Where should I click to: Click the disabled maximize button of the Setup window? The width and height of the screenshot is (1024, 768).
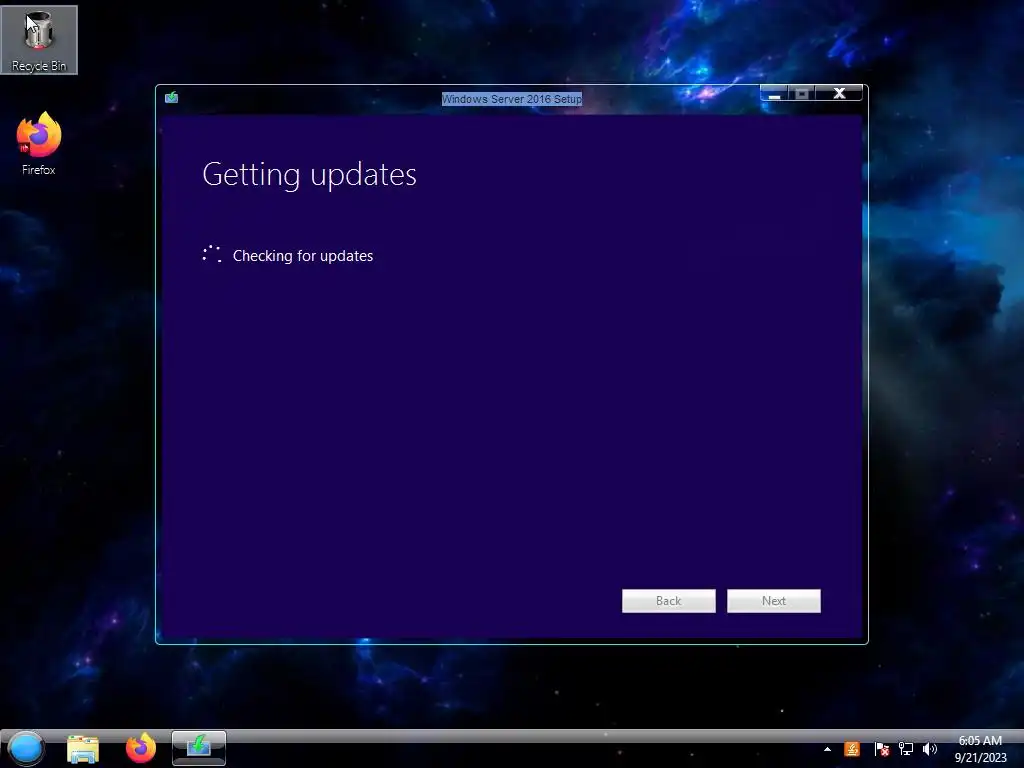[x=802, y=93]
